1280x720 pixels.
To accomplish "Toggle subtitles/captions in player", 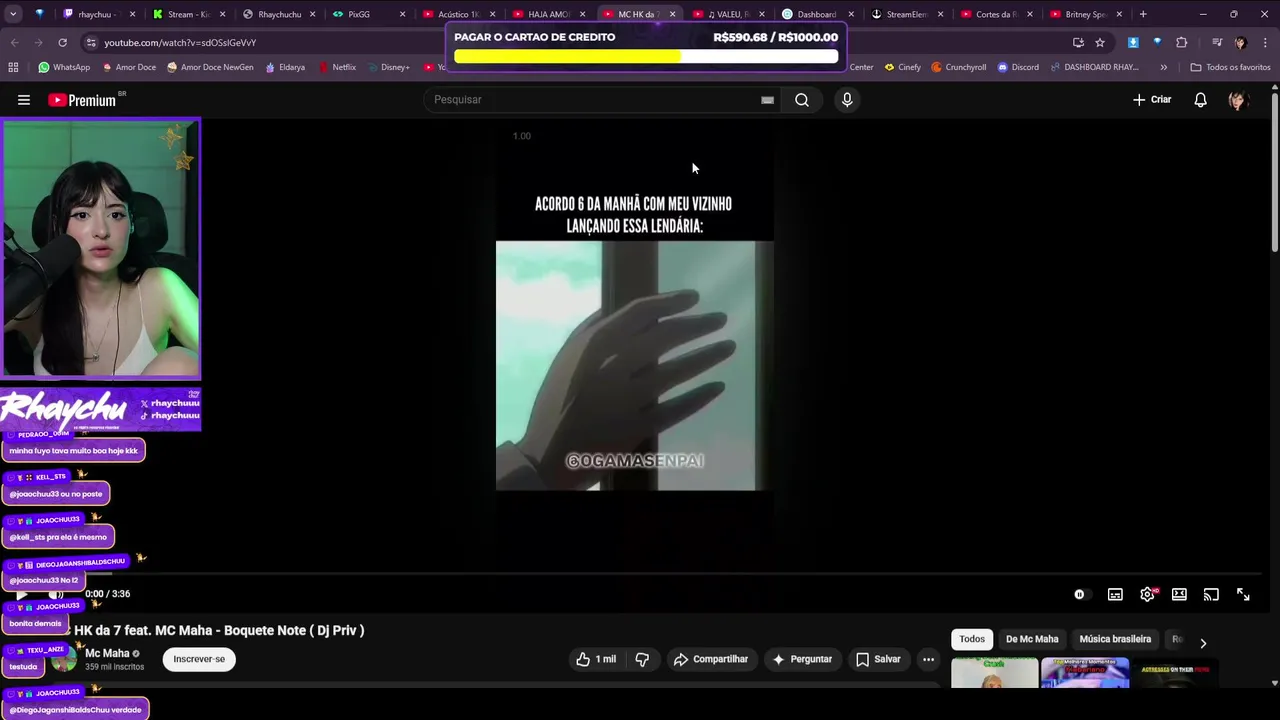I will [1115, 595].
